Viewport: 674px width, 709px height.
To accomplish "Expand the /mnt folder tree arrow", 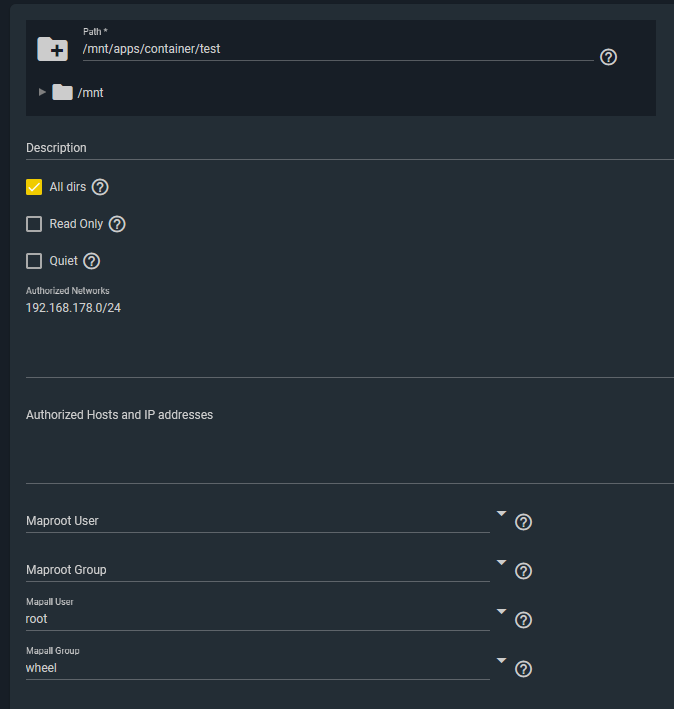I will (x=42, y=92).
